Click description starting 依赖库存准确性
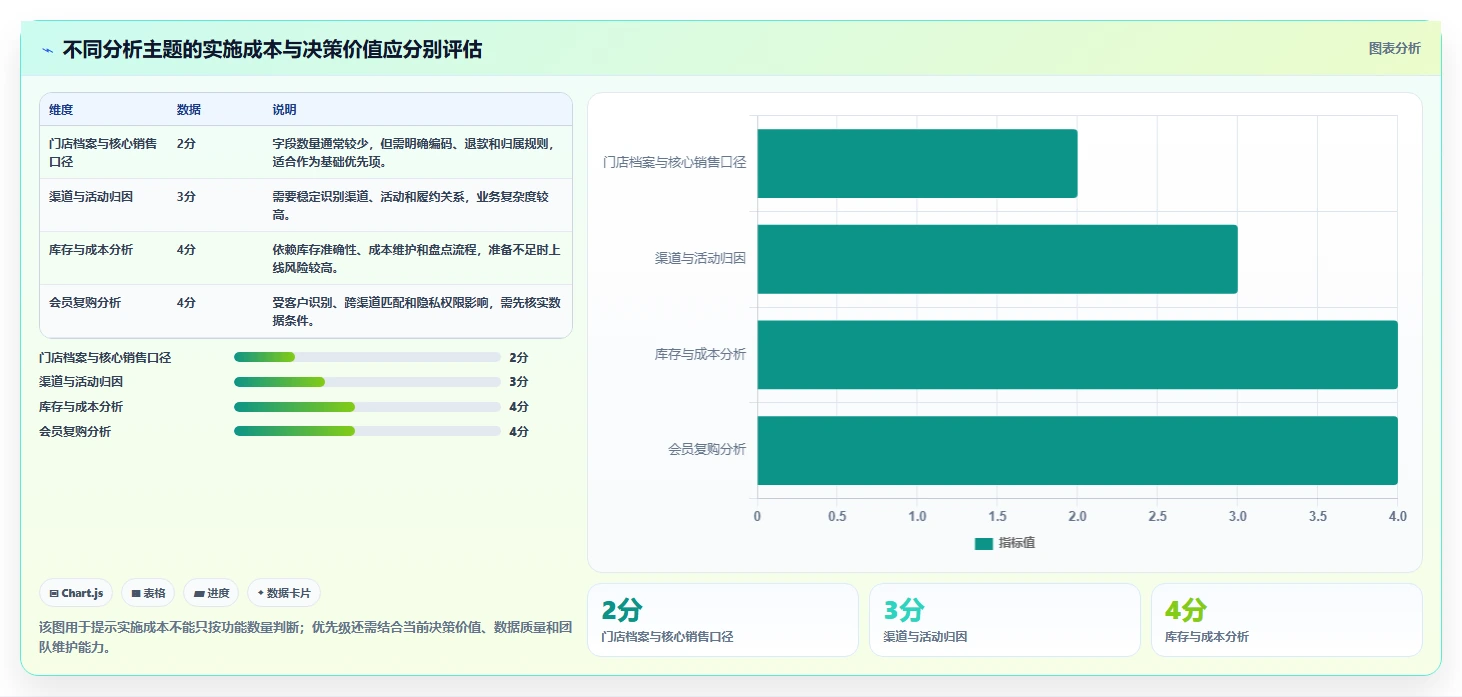Viewport: 1462px width, 697px height. [x=416, y=259]
